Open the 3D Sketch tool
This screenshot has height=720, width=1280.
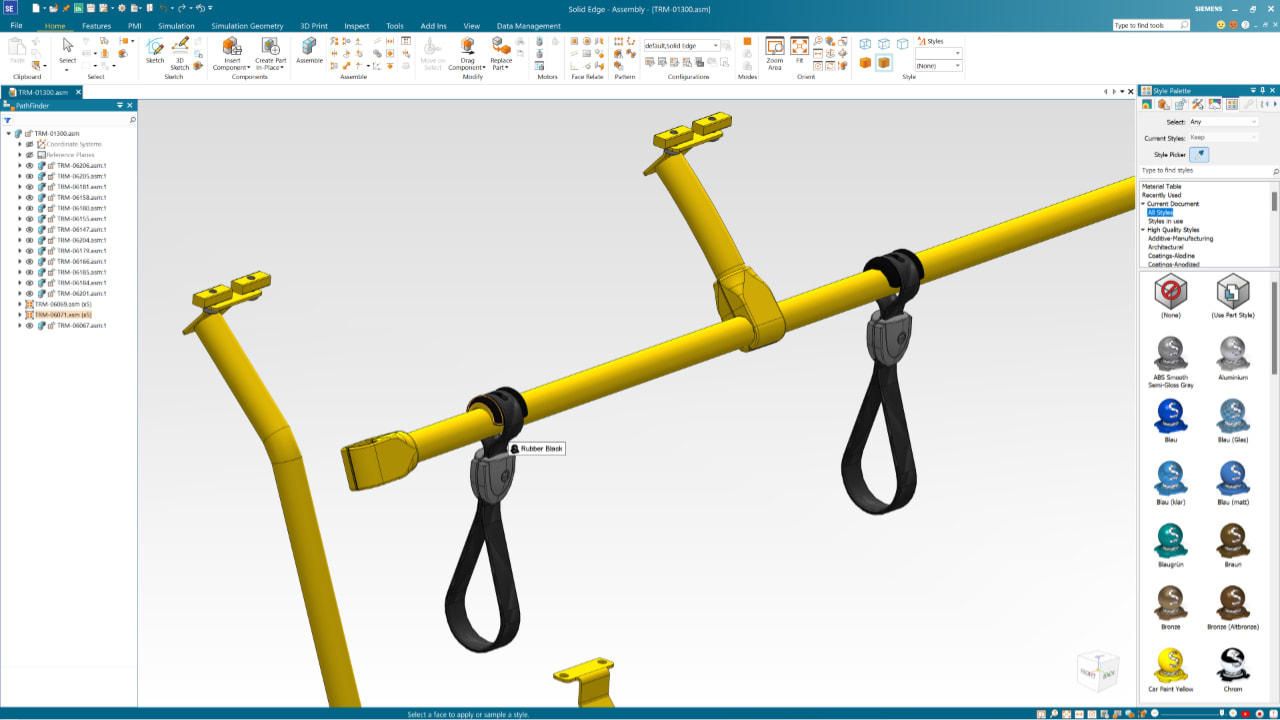coord(180,46)
